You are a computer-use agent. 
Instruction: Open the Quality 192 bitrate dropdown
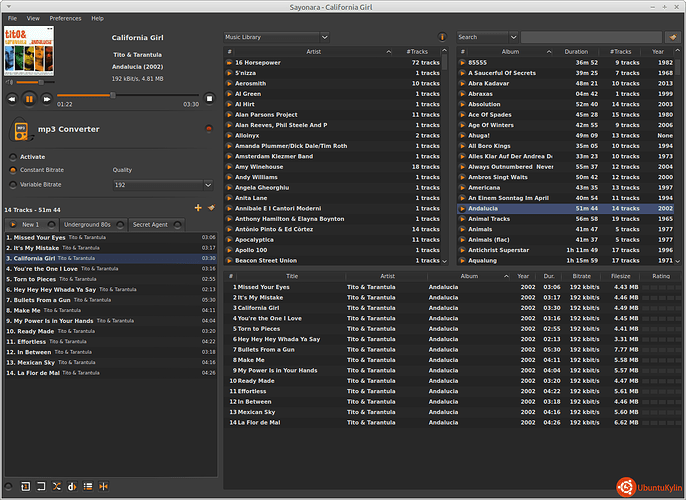pyautogui.click(x=163, y=185)
